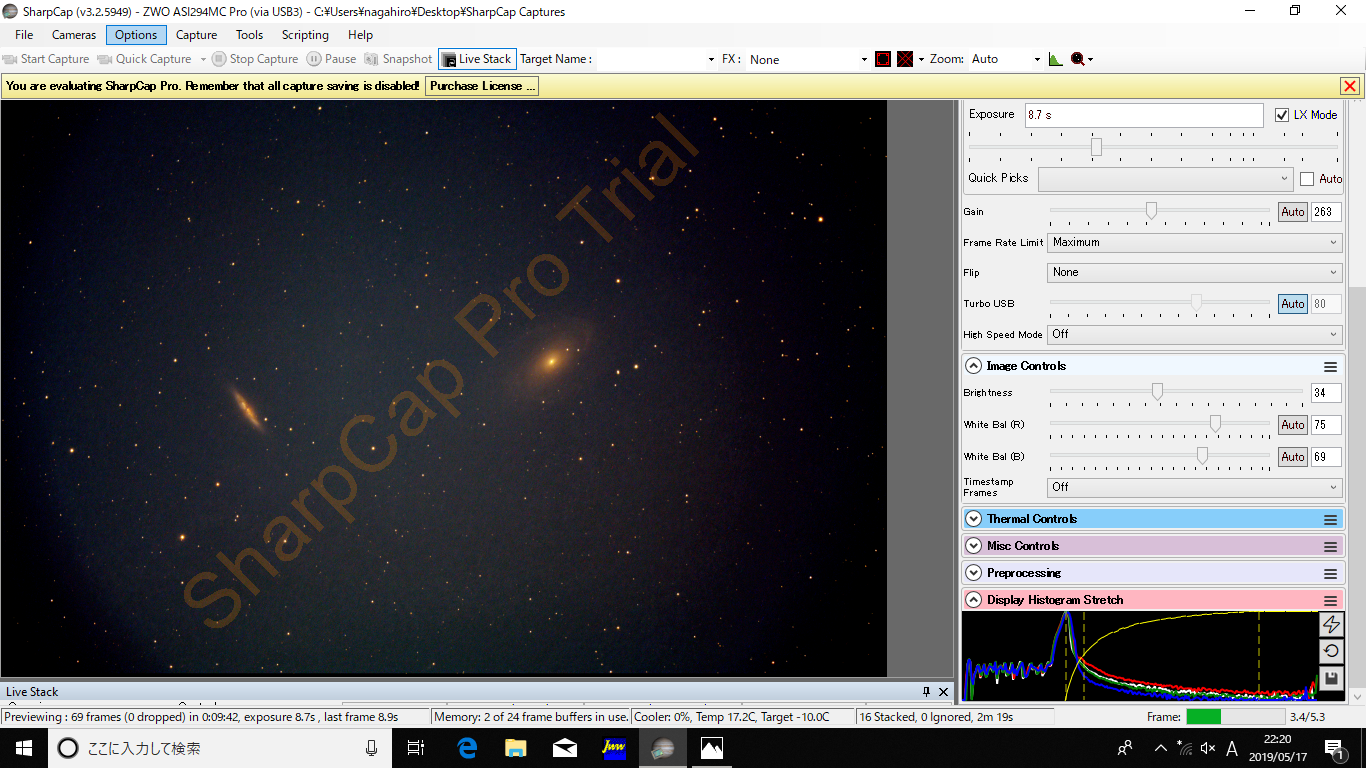Close the Live Stack panel

[943, 691]
